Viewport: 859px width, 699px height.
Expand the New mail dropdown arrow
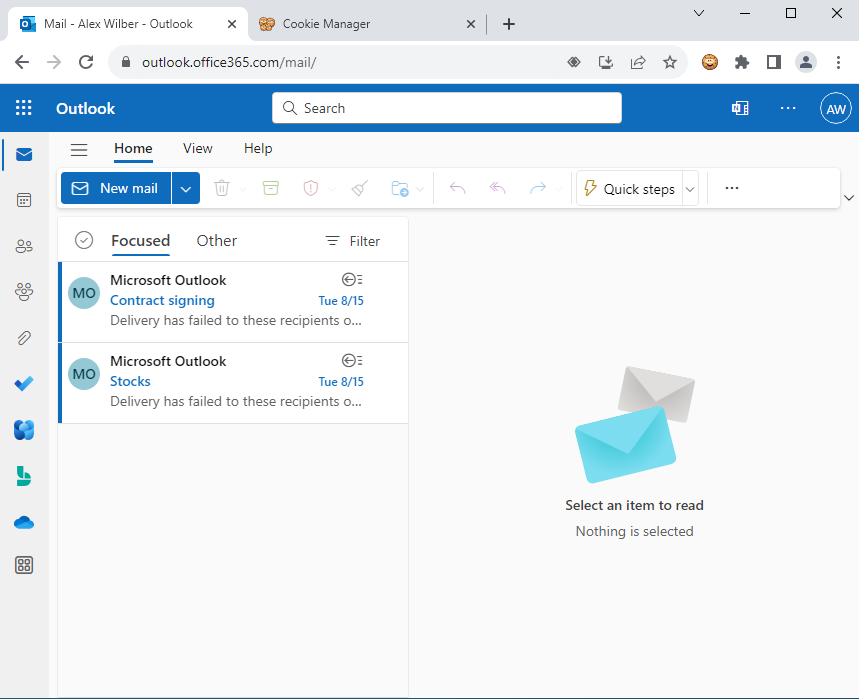pos(186,188)
